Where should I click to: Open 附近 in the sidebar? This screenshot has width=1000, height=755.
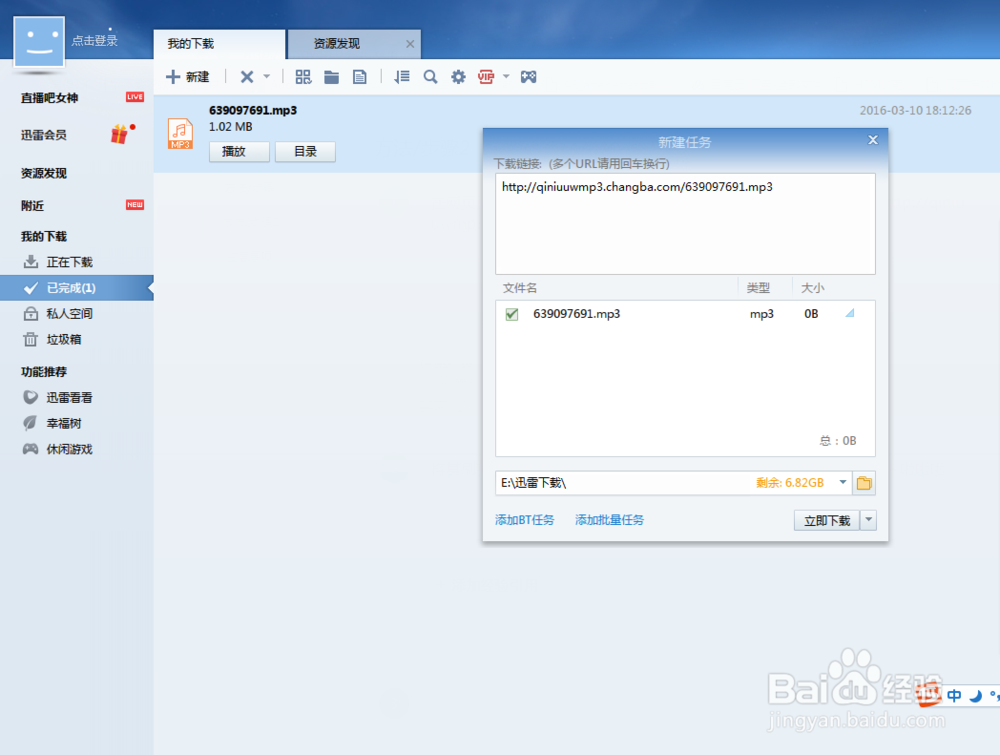pyautogui.click(x=32, y=205)
